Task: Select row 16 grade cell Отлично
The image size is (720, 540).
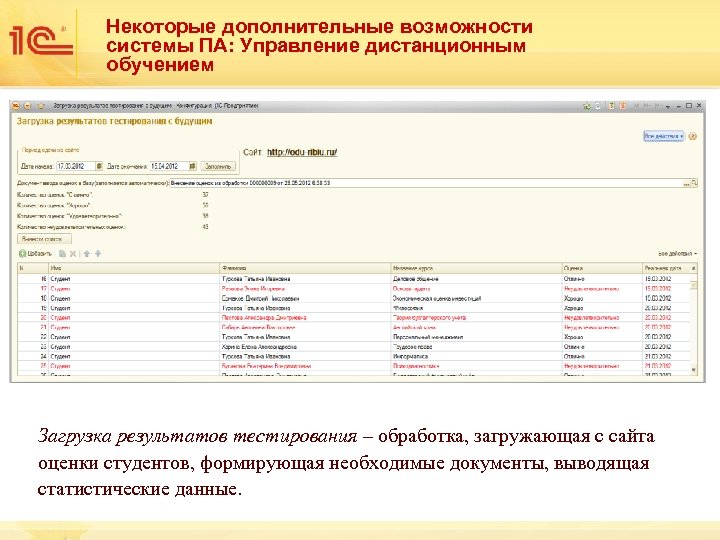Action: (x=602, y=279)
